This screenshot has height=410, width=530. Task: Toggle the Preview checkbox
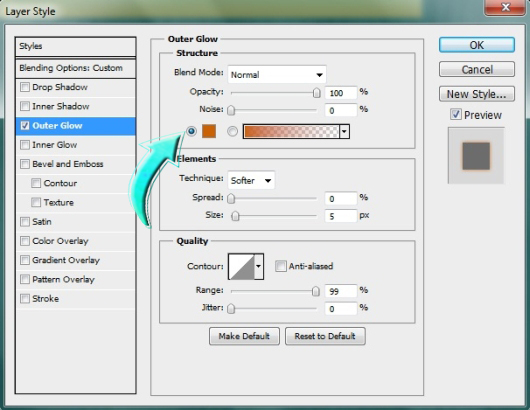456,115
